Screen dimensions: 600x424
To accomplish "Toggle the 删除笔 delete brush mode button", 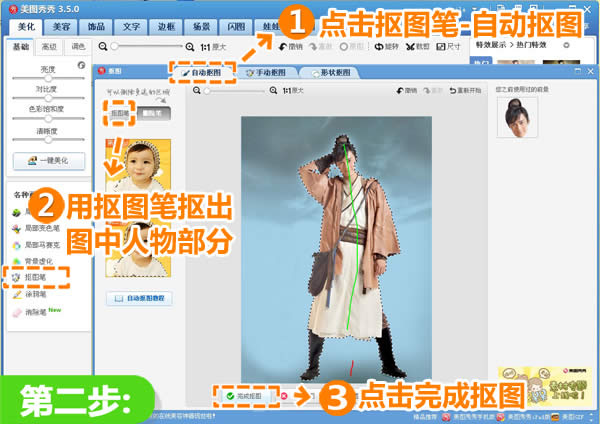I will coord(154,113).
